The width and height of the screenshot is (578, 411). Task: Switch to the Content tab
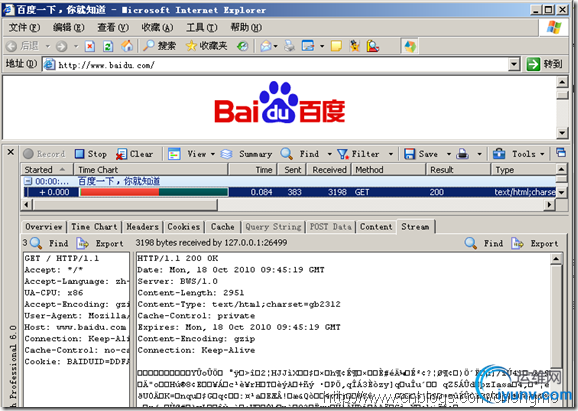pos(376,227)
